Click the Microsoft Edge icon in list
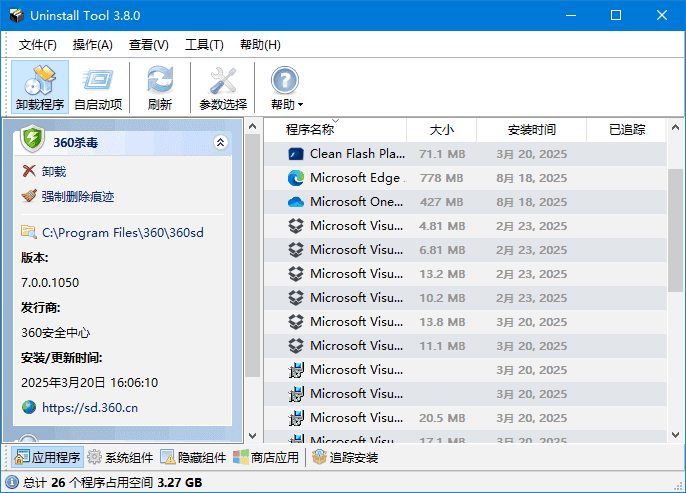 (296, 178)
